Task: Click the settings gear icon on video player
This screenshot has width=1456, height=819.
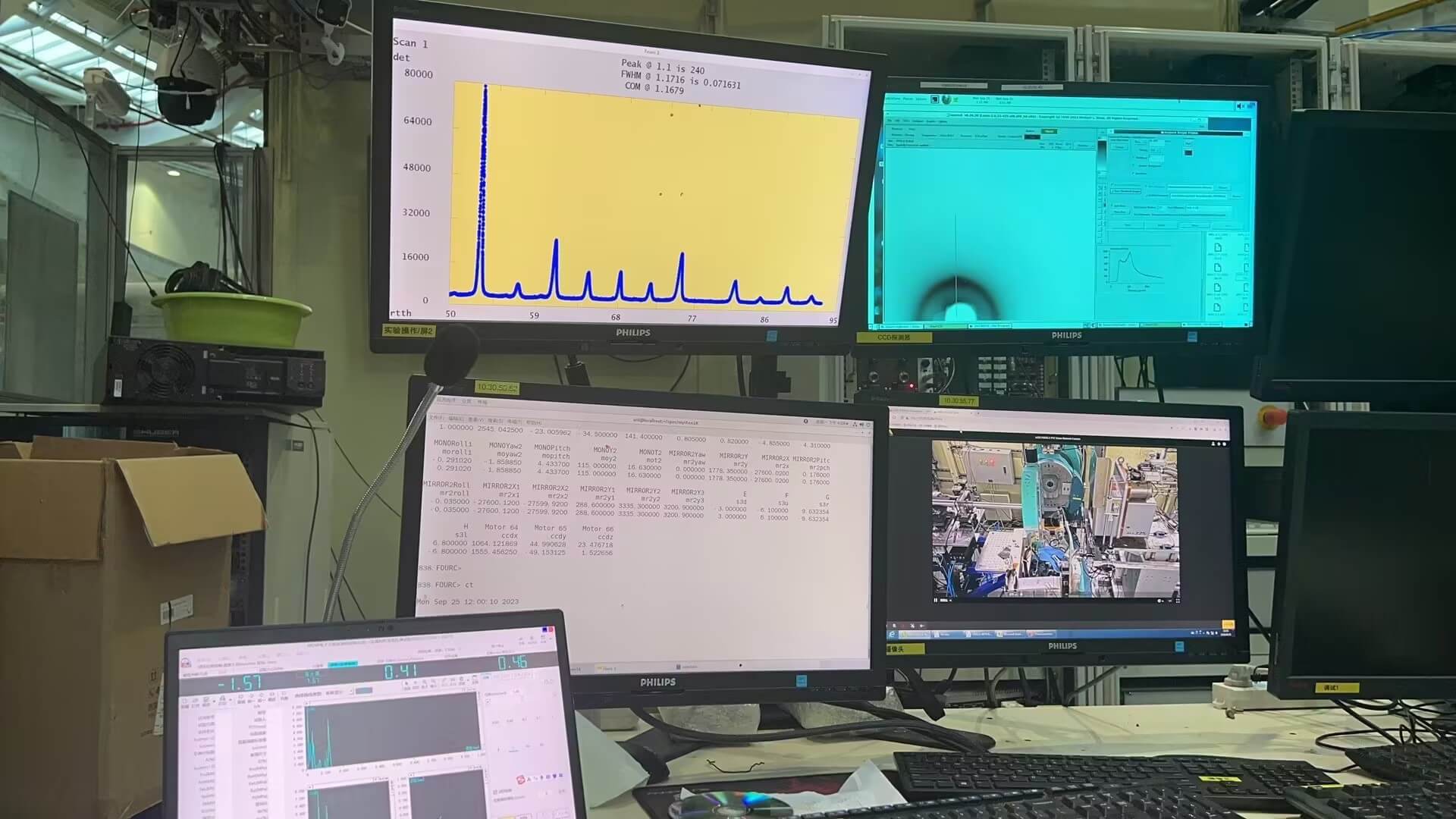Action: [1160, 601]
